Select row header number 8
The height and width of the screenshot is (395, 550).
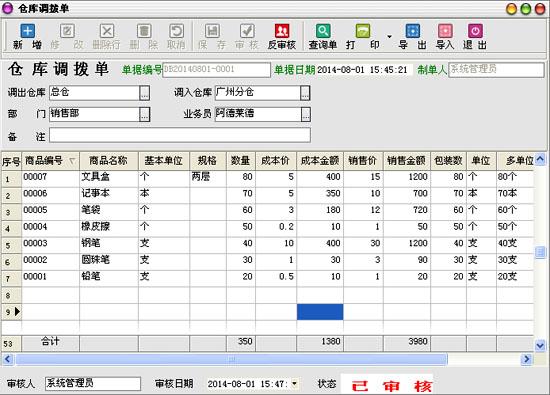tap(11, 295)
